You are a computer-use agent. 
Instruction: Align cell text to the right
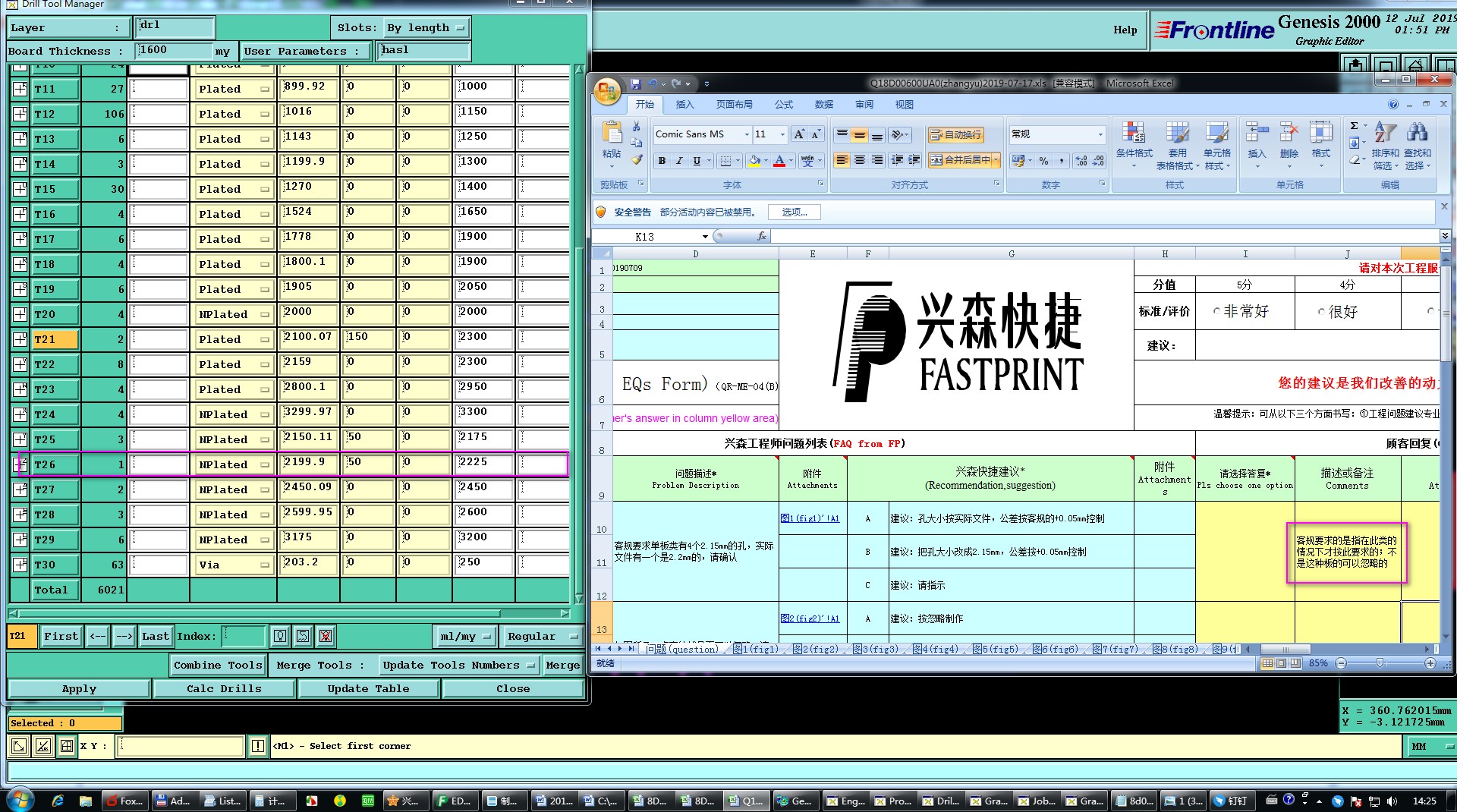pyautogui.click(x=876, y=160)
